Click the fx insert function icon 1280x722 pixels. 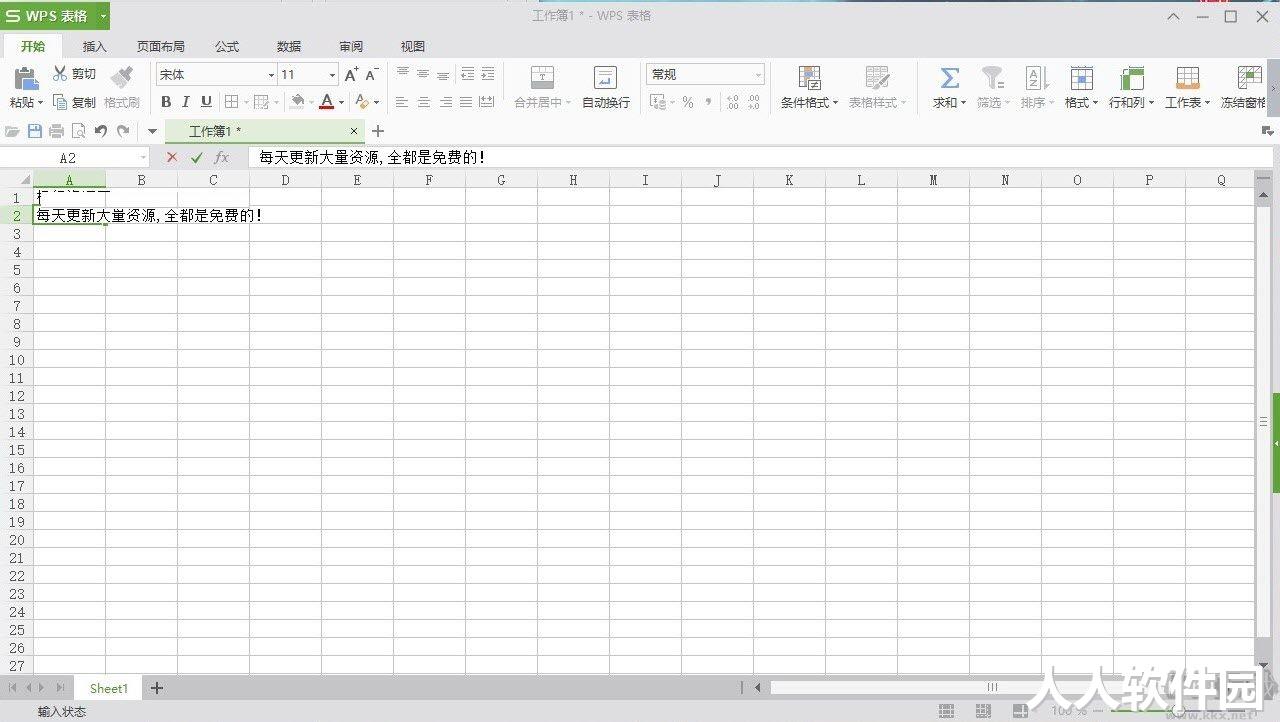point(222,158)
